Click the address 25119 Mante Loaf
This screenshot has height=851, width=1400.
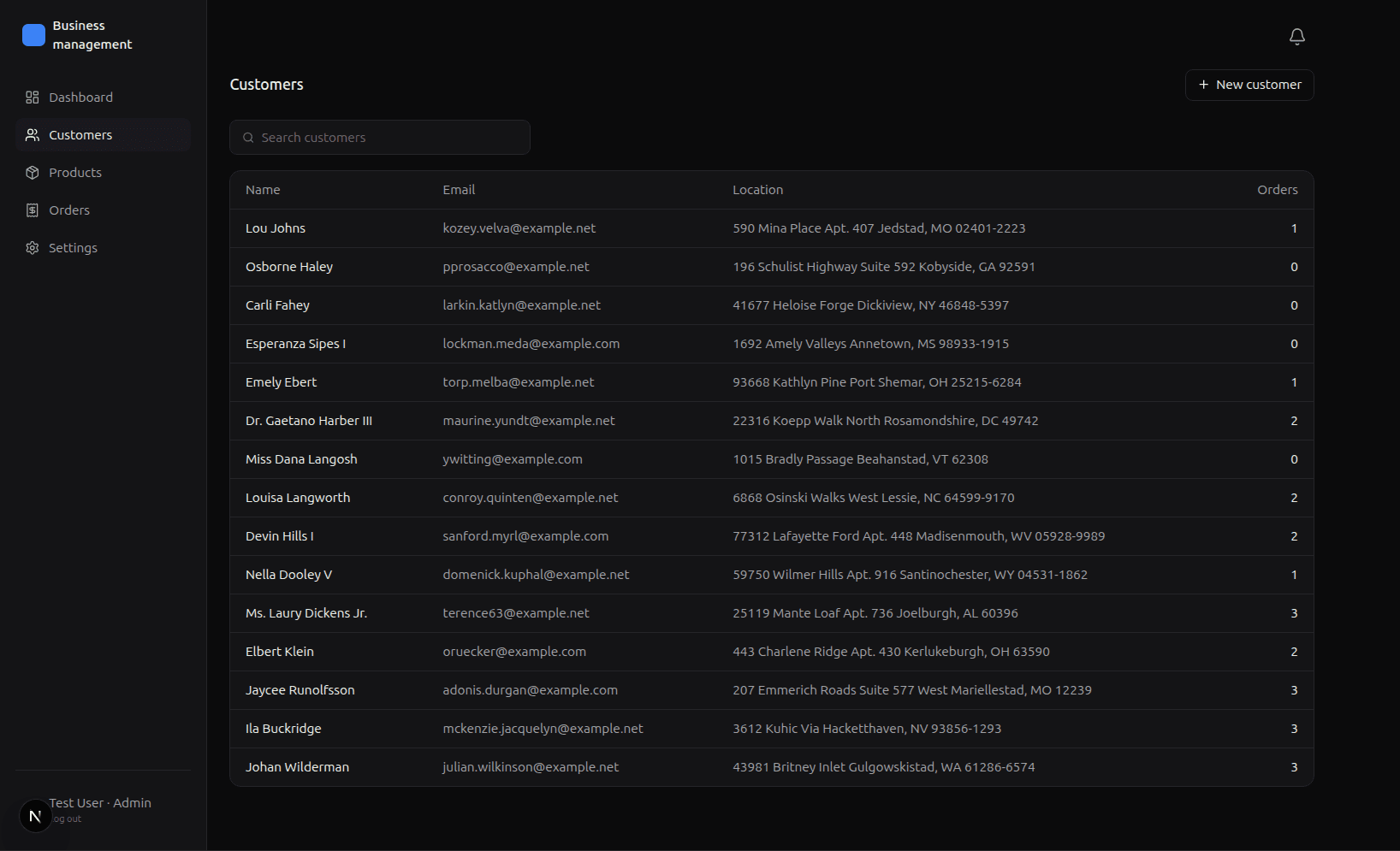(x=875, y=613)
